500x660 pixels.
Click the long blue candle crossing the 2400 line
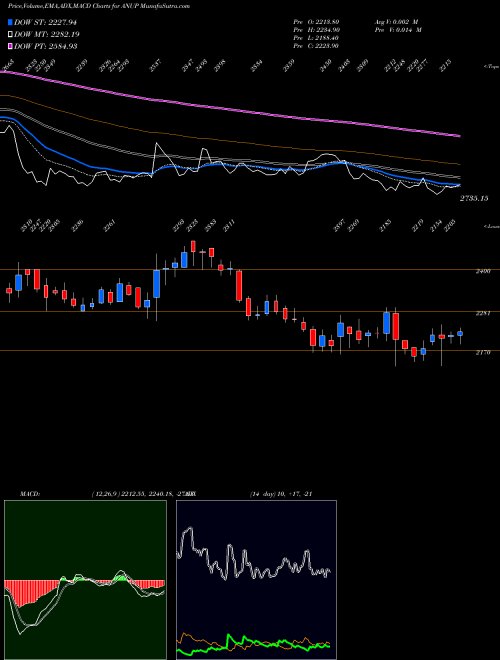[157, 284]
